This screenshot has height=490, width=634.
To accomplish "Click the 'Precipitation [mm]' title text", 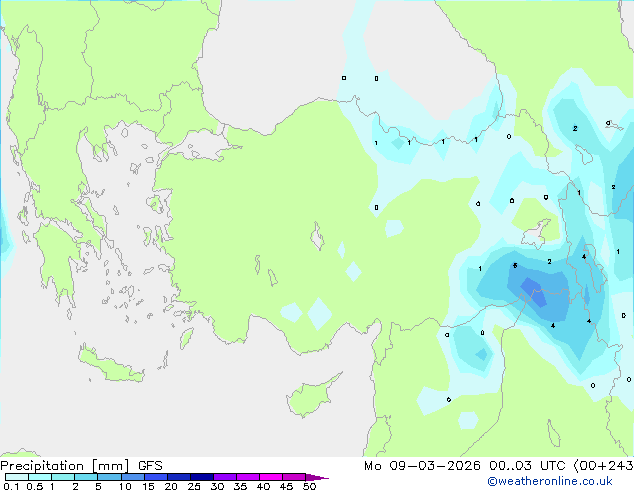I will point(65,466).
